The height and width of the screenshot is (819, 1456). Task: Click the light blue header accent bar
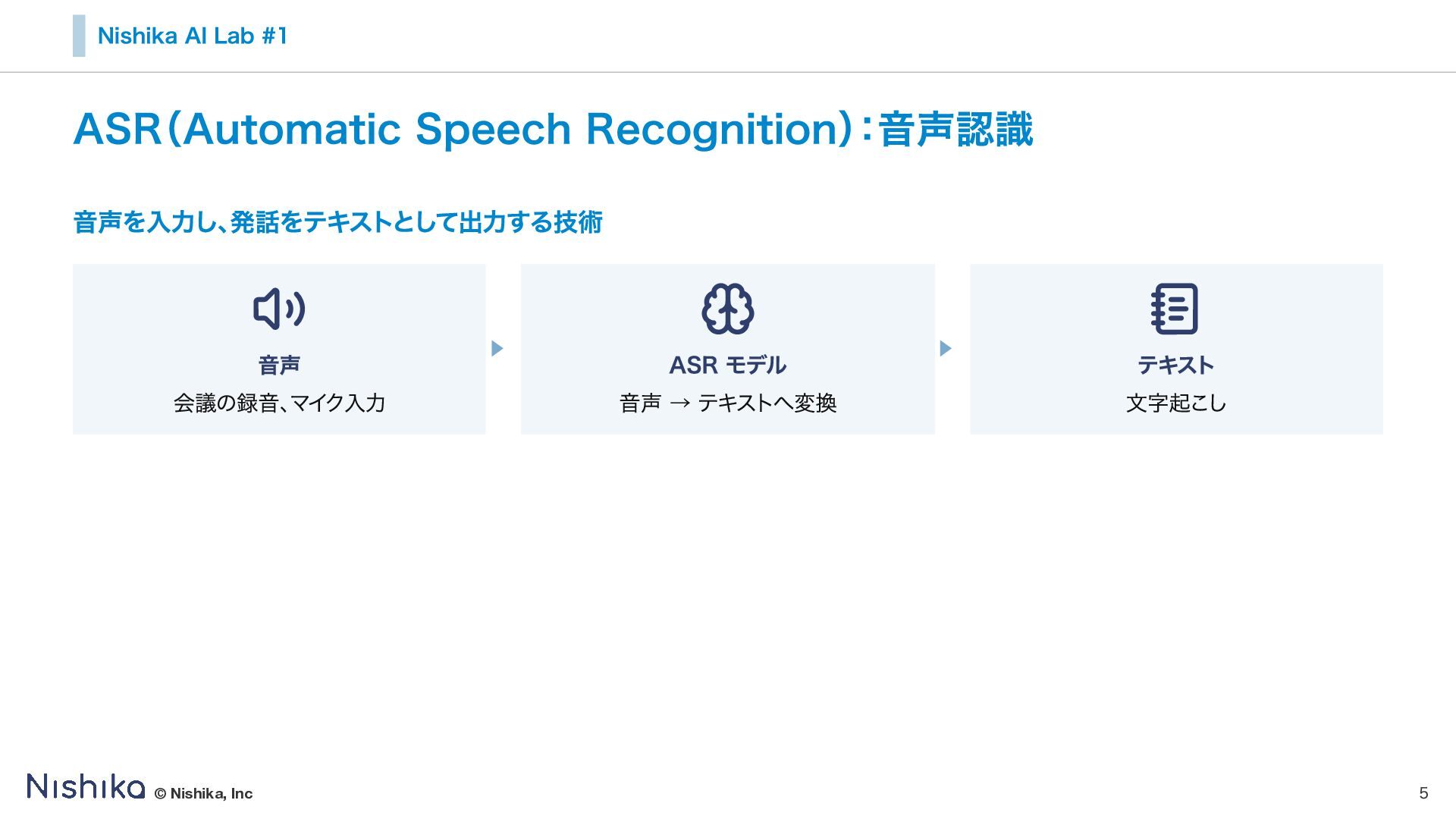79,36
